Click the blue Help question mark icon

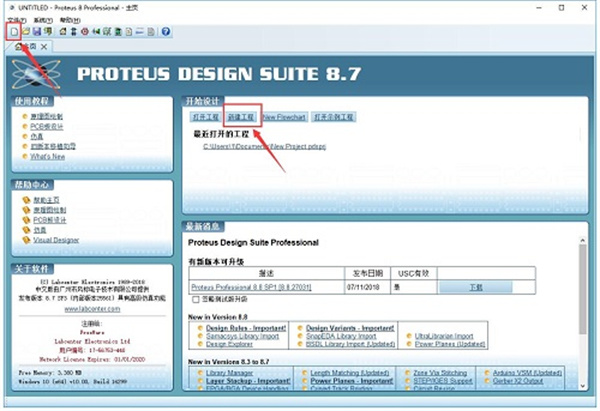coord(165,32)
